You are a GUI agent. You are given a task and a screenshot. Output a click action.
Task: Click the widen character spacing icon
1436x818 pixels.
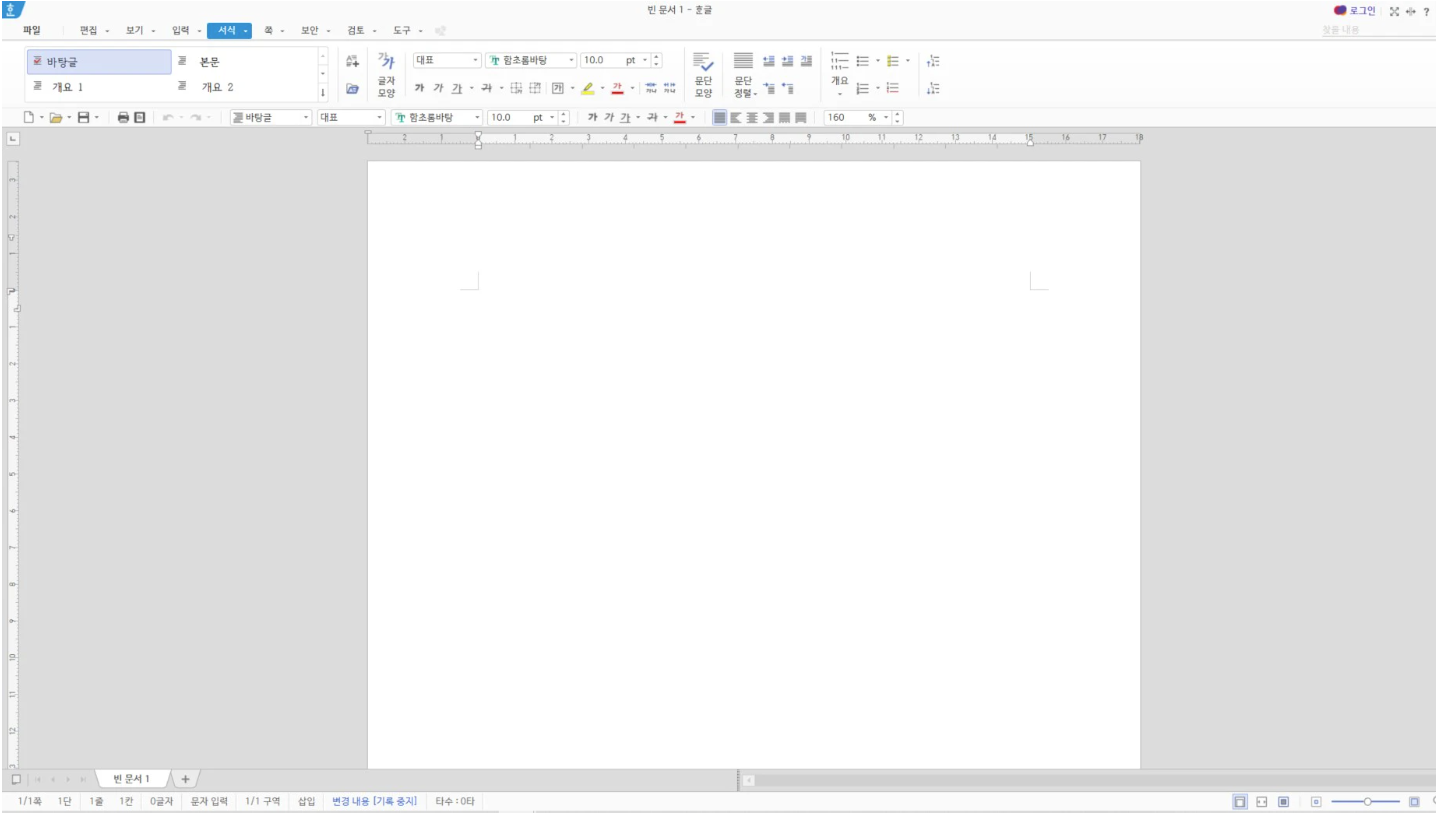coord(670,88)
